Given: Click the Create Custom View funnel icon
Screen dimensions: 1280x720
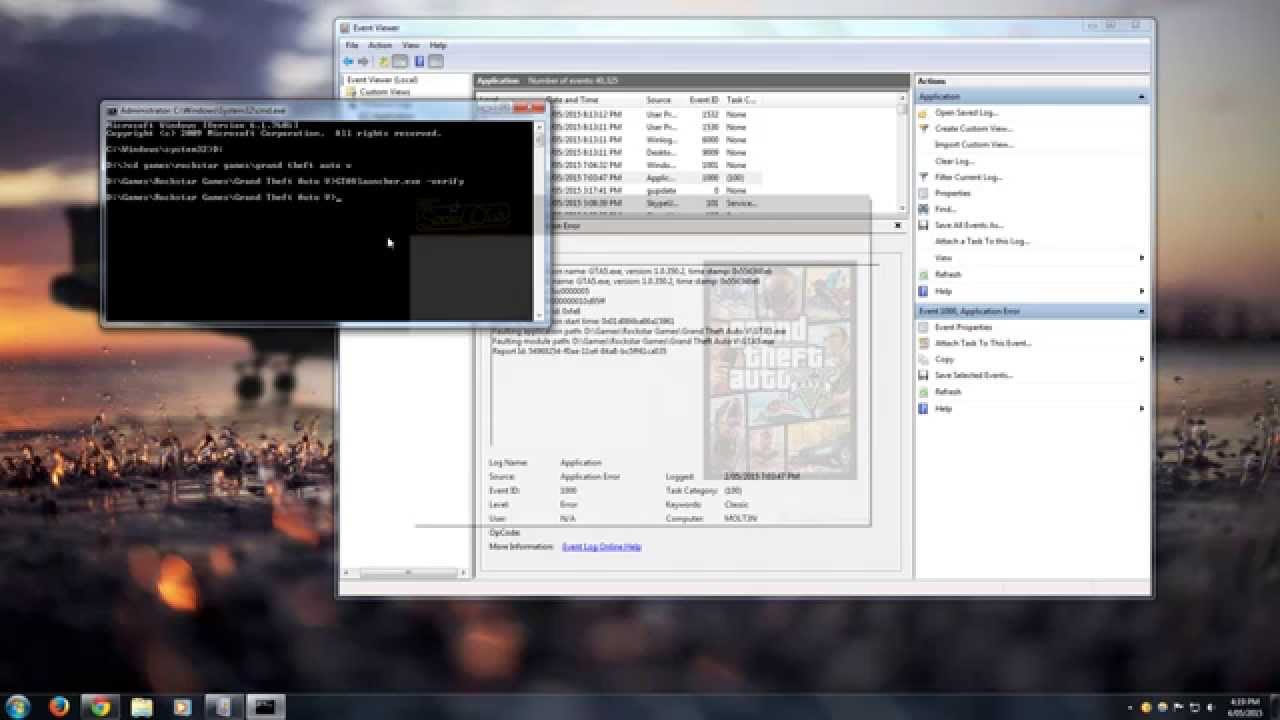Looking at the screenshot, I should click(923, 129).
